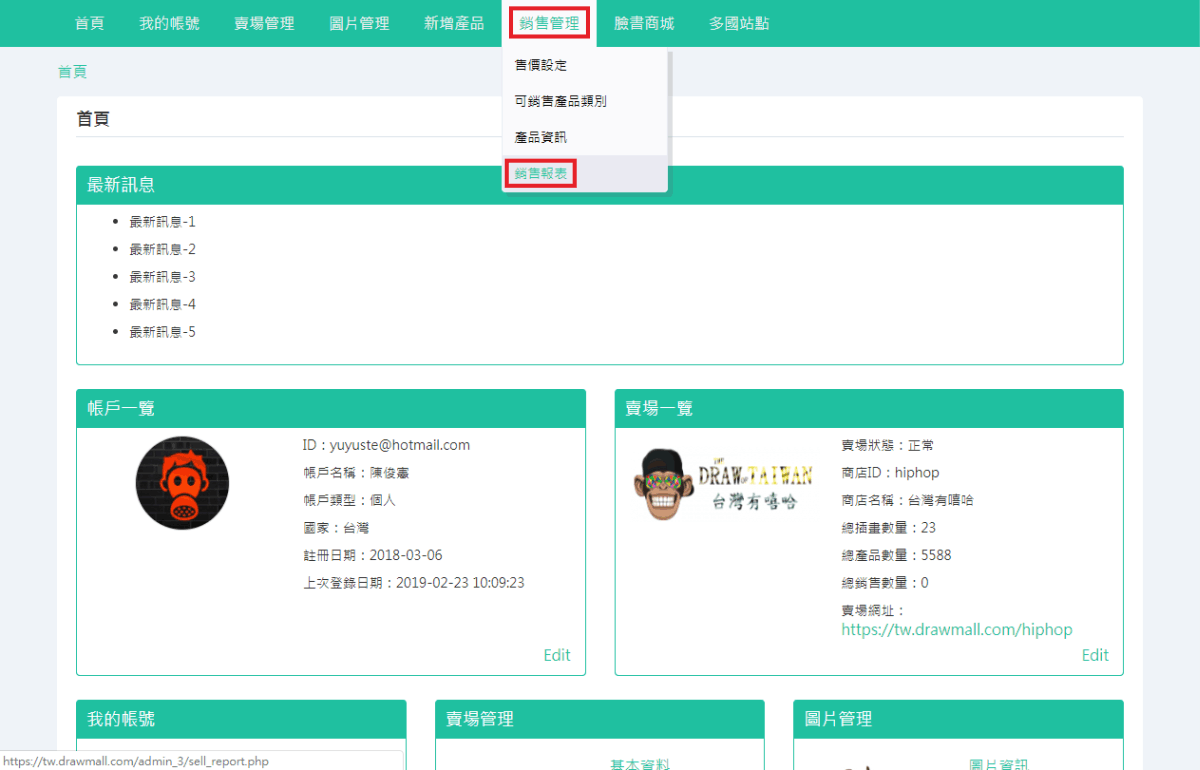1200x770 pixels.
Task: Open the hiphop store URL link
Action: (x=956, y=629)
